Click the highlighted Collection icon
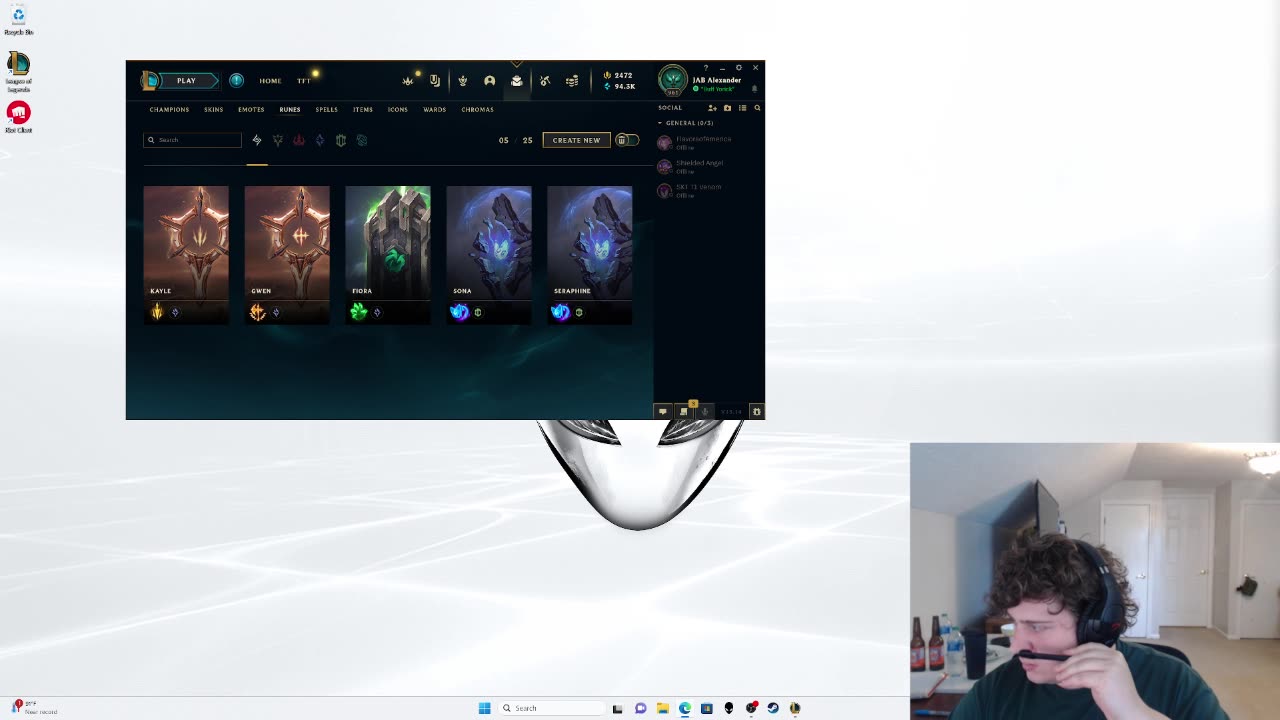This screenshot has width=1280, height=720. click(x=517, y=81)
